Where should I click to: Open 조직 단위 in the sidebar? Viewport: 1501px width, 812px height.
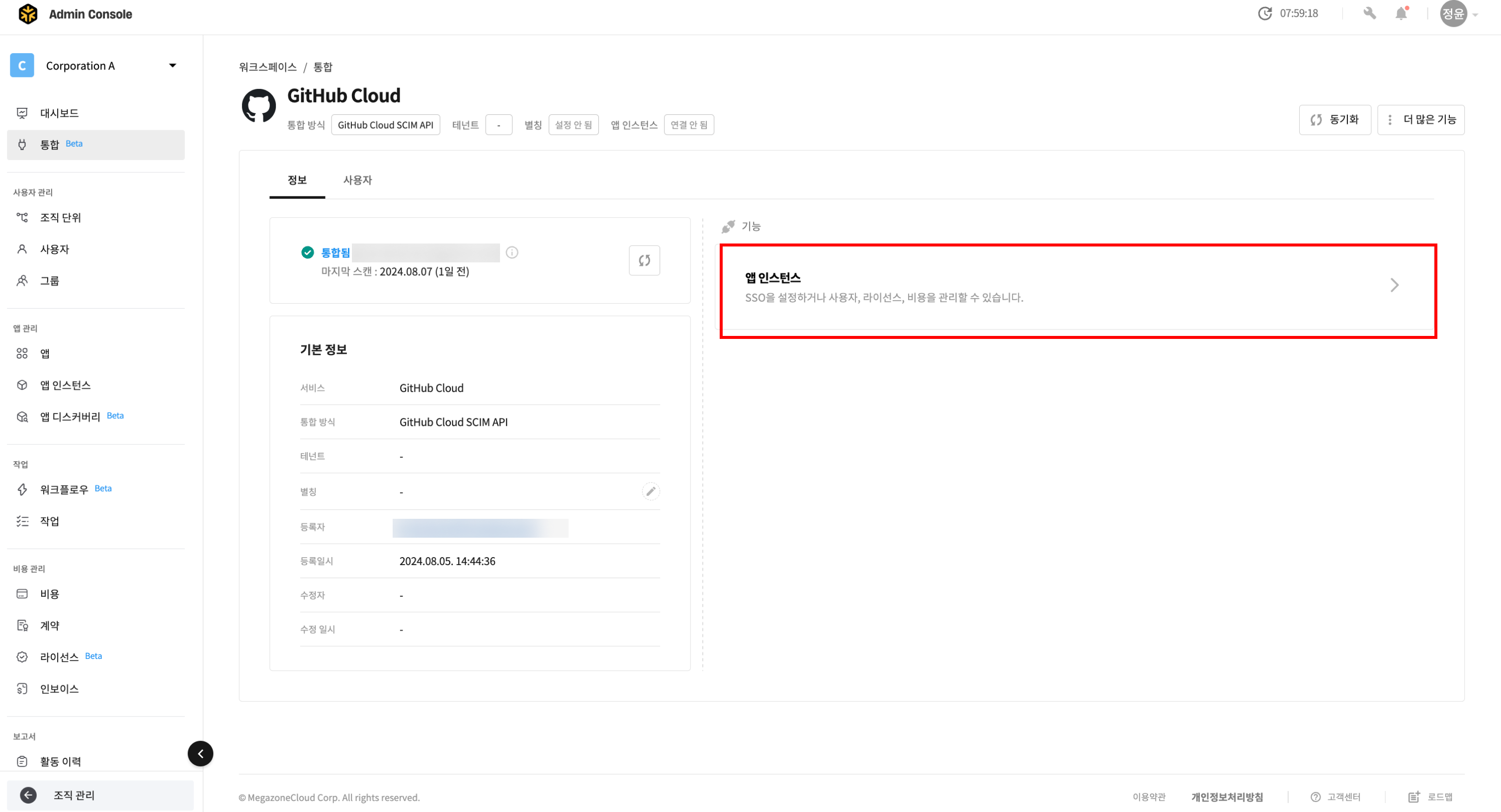pyautogui.click(x=95, y=217)
